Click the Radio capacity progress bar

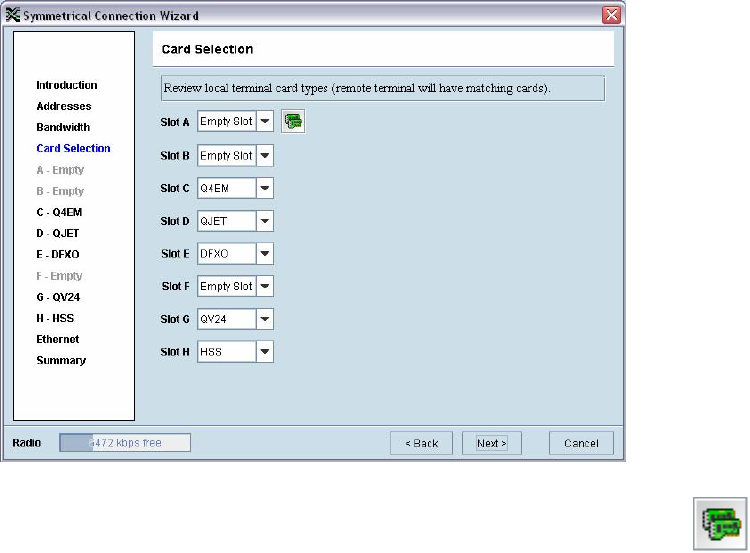(x=125, y=442)
